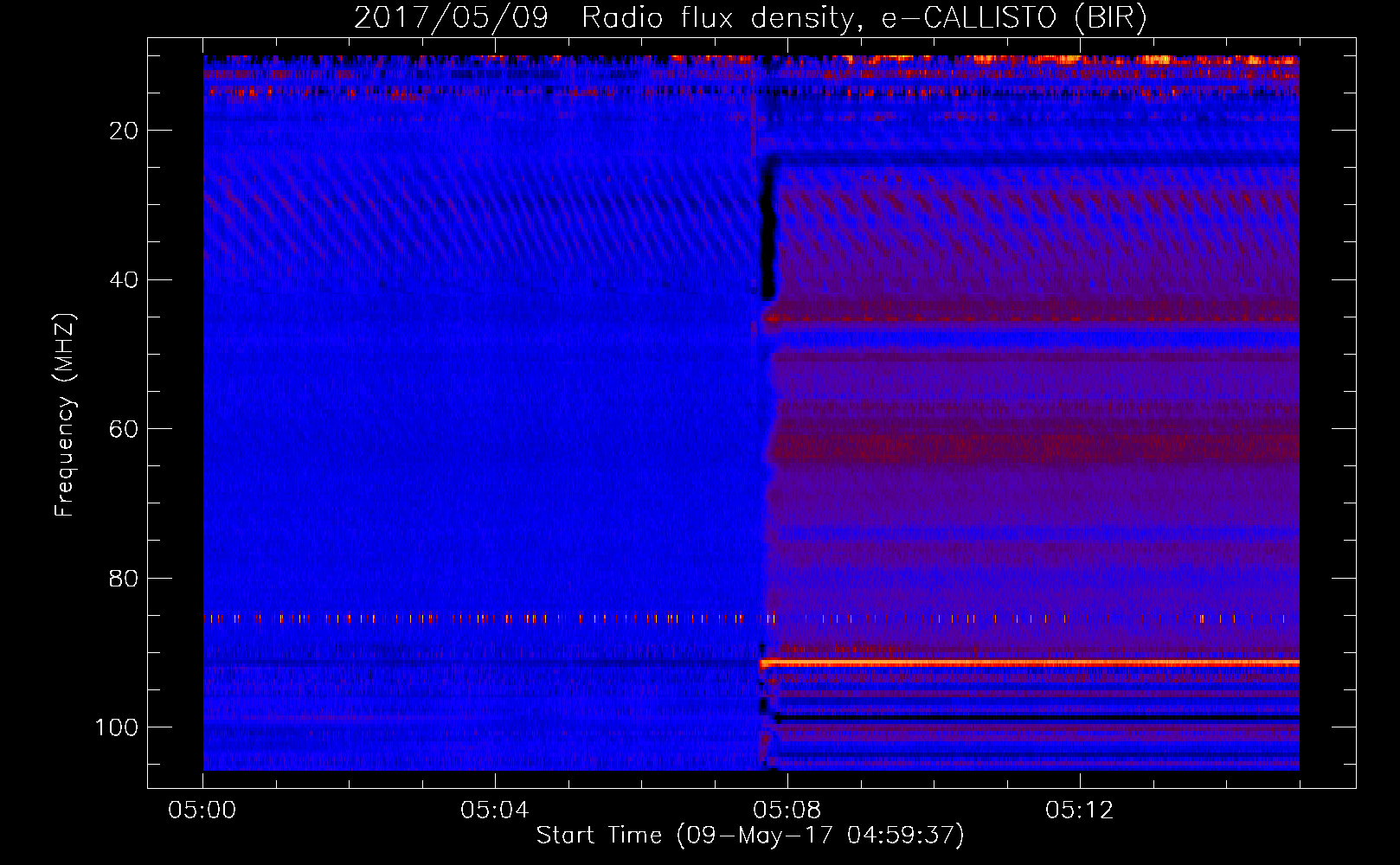Viewport: 1400px width, 865px height.
Task: Click the '40' frequency tick label
Action: coord(124,280)
